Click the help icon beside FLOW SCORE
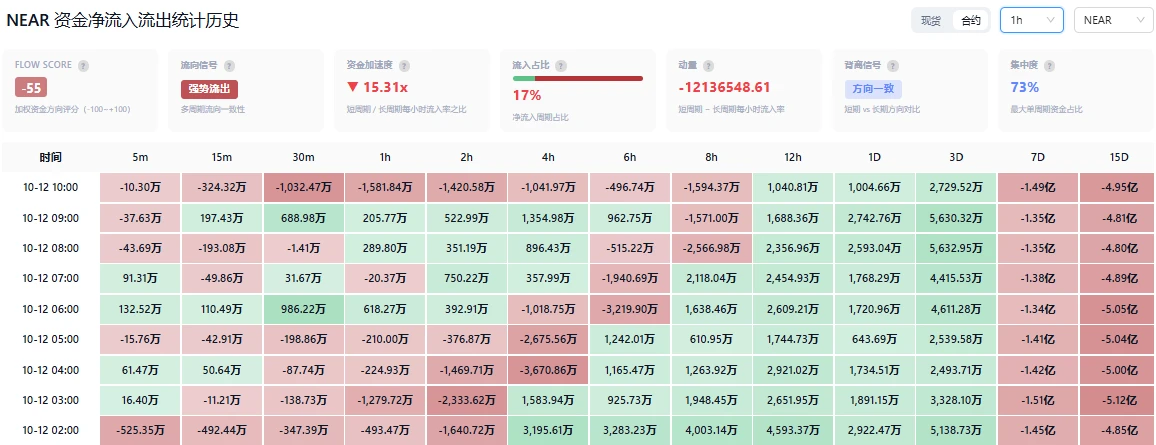The width and height of the screenshot is (1156, 445). click(x=83, y=66)
